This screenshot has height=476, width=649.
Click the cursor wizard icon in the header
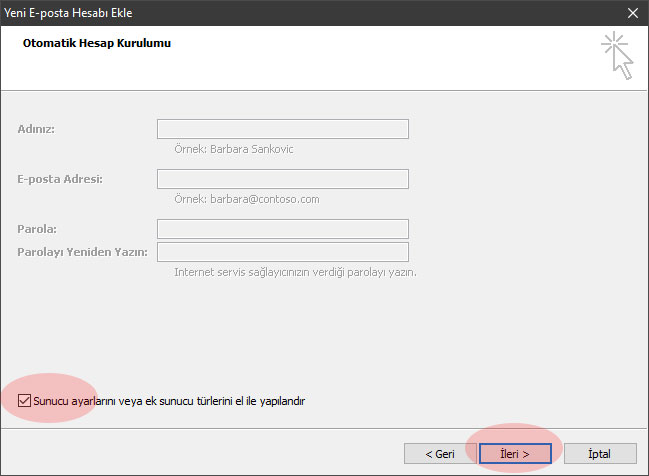point(617,55)
